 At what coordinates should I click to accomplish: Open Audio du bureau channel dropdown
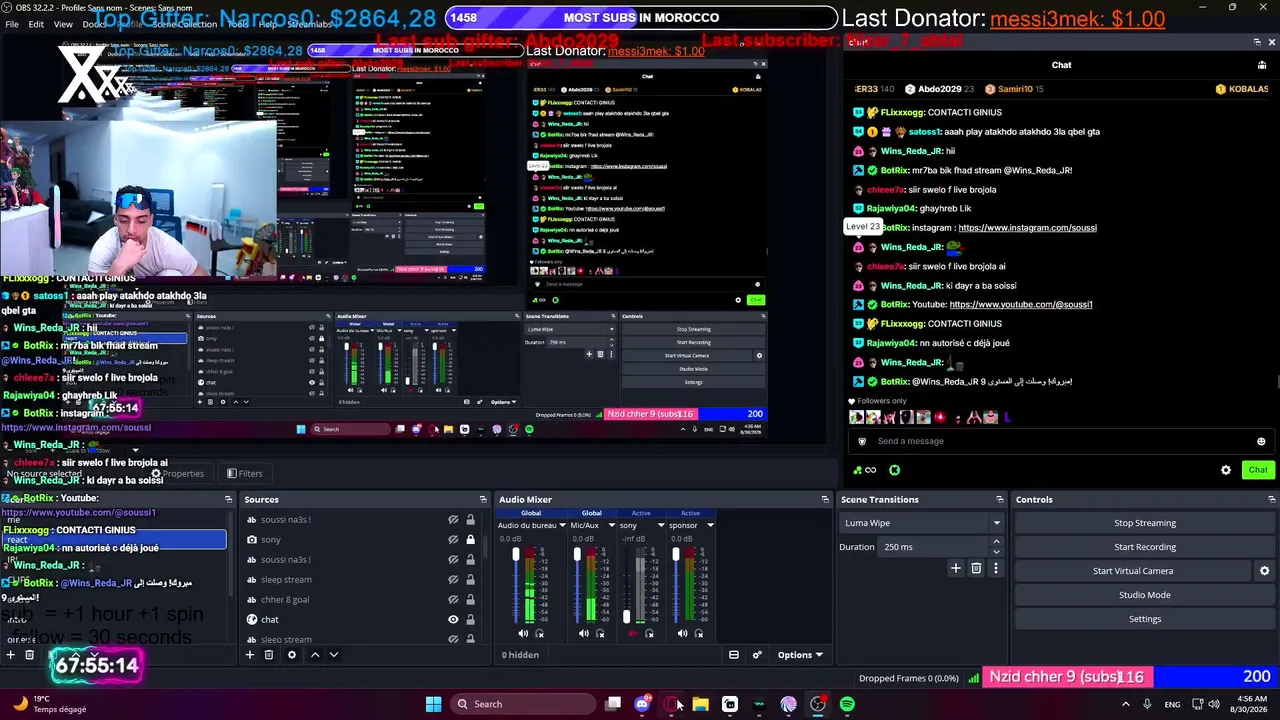pyautogui.click(x=563, y=525)
